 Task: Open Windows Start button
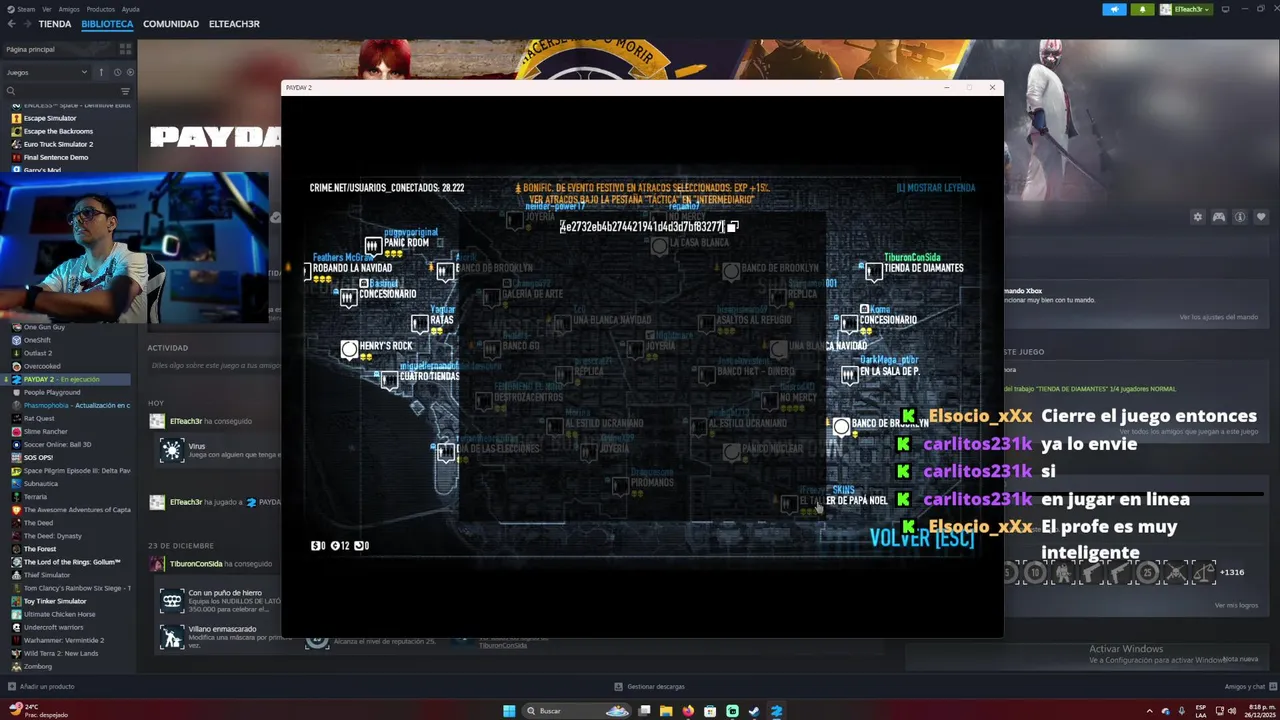(x=509, y=711)
